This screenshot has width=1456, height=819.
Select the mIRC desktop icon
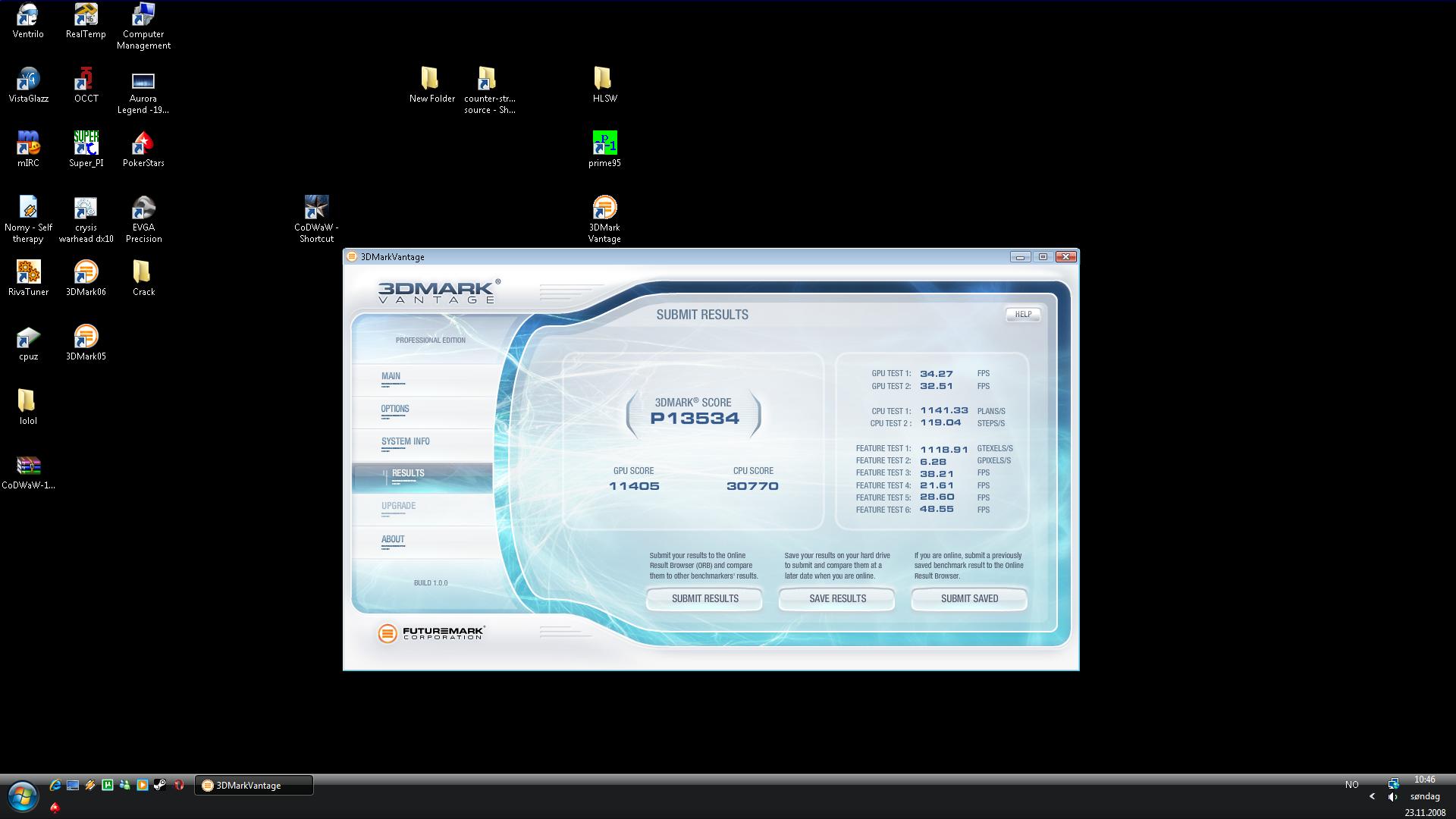tap(28, 149)
